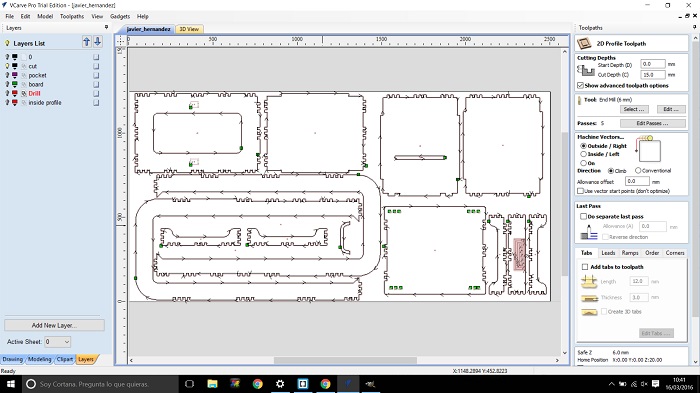
Task: Move layer down with the down arrow
Action: [x=97, y=42]
